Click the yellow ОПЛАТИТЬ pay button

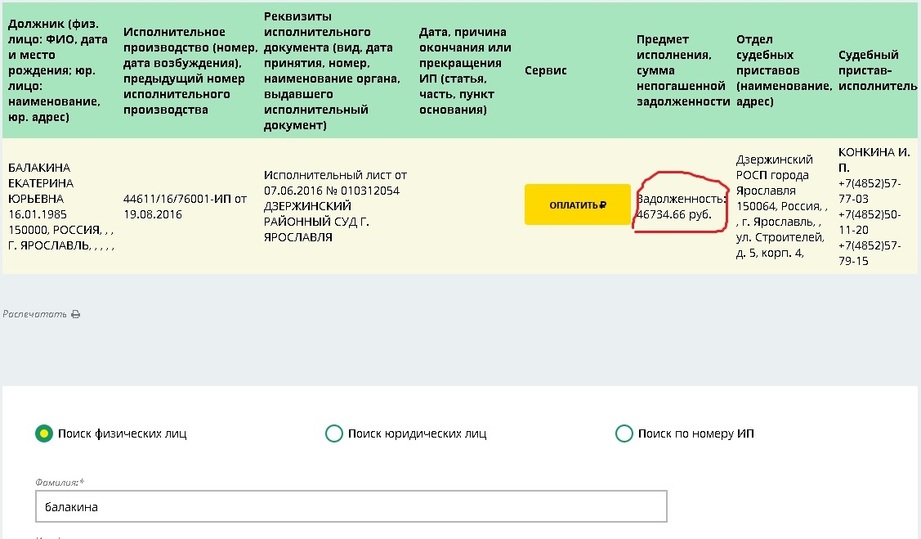[x=577, y=204]
